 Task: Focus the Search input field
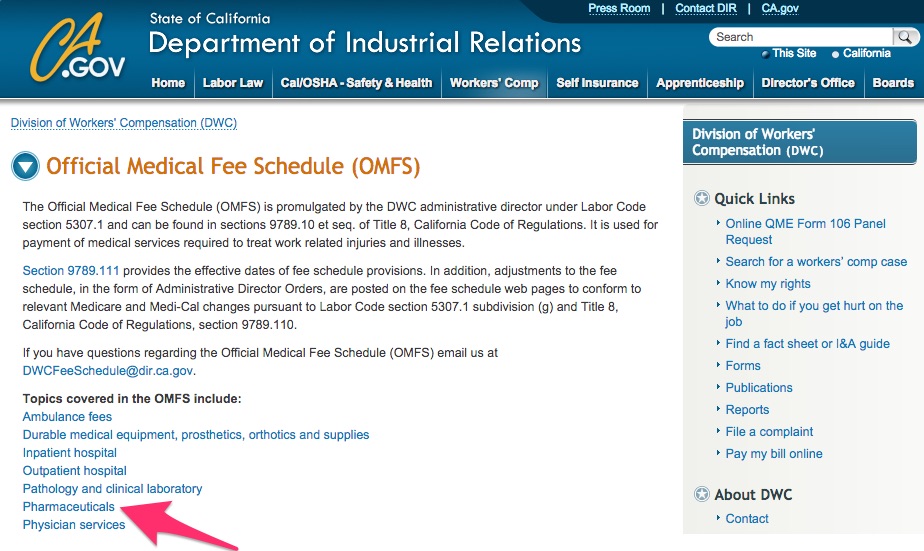click(801, 37)
